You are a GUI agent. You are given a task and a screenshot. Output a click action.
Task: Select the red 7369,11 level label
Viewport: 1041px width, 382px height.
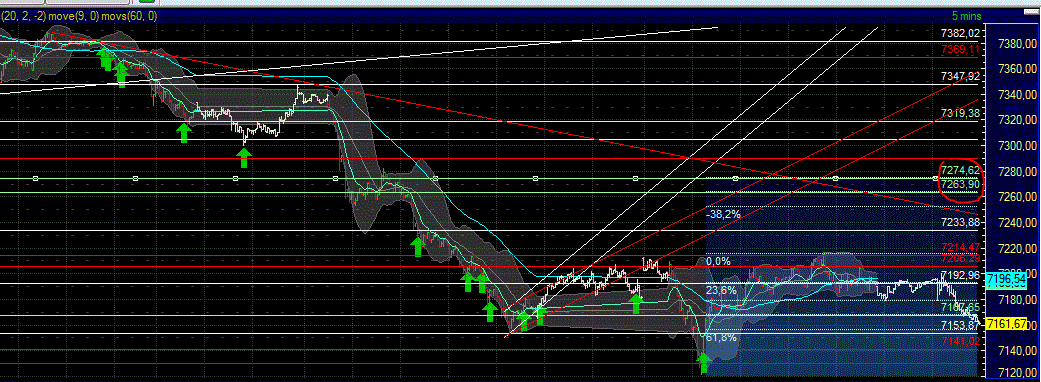961,49
